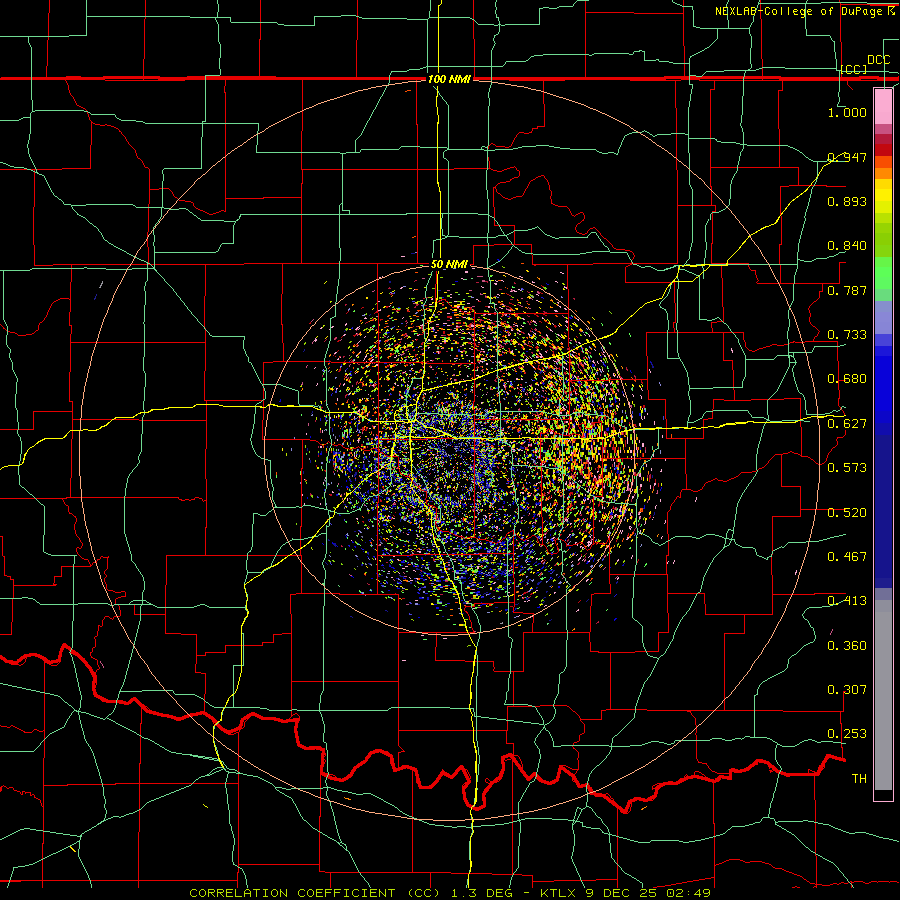Click the orange segment of the color bar
The width and height of the screenshot is (900, 900).
tap(883, 167)
